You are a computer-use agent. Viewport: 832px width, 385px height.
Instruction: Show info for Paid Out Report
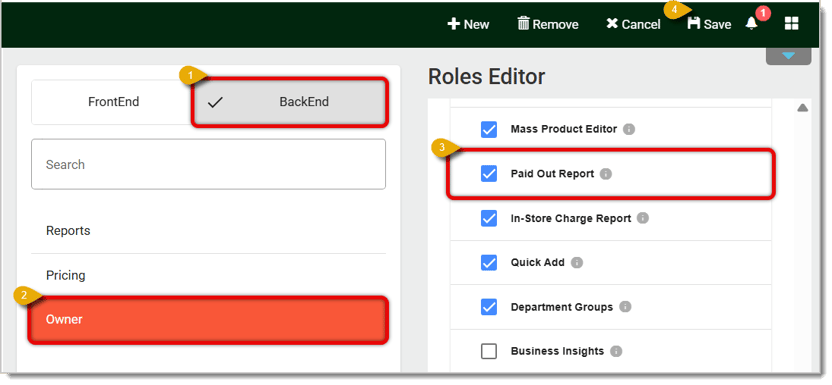click(606, 174)
